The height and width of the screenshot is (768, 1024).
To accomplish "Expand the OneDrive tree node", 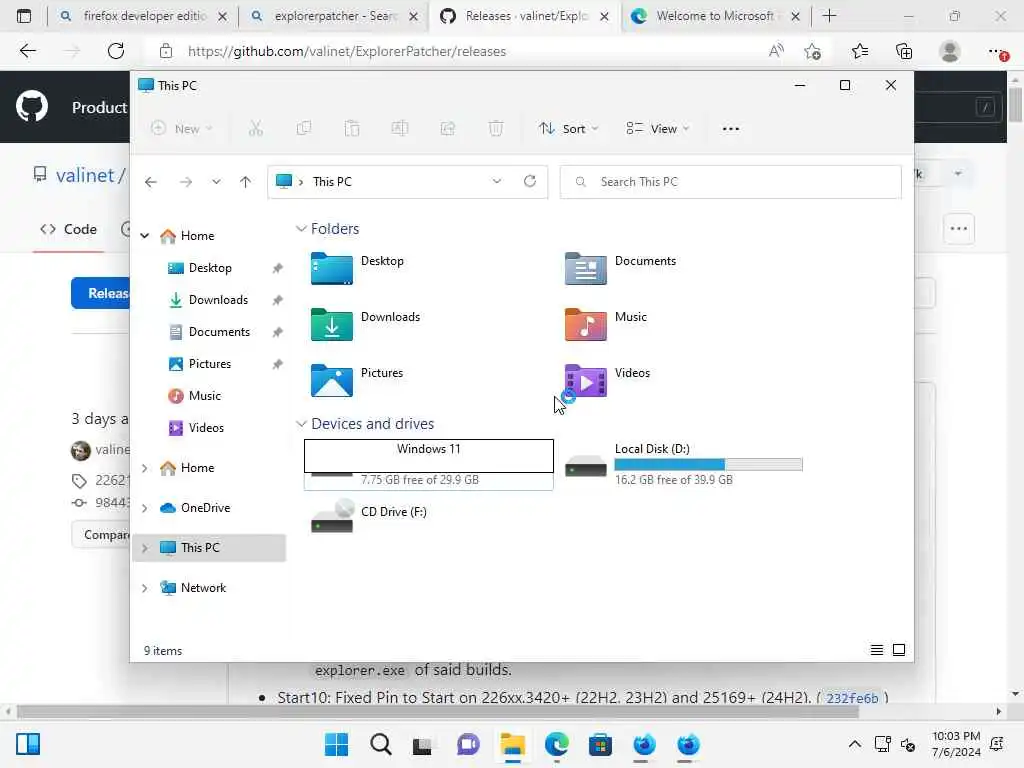I will pyautogui.click(x=144, y=508).
